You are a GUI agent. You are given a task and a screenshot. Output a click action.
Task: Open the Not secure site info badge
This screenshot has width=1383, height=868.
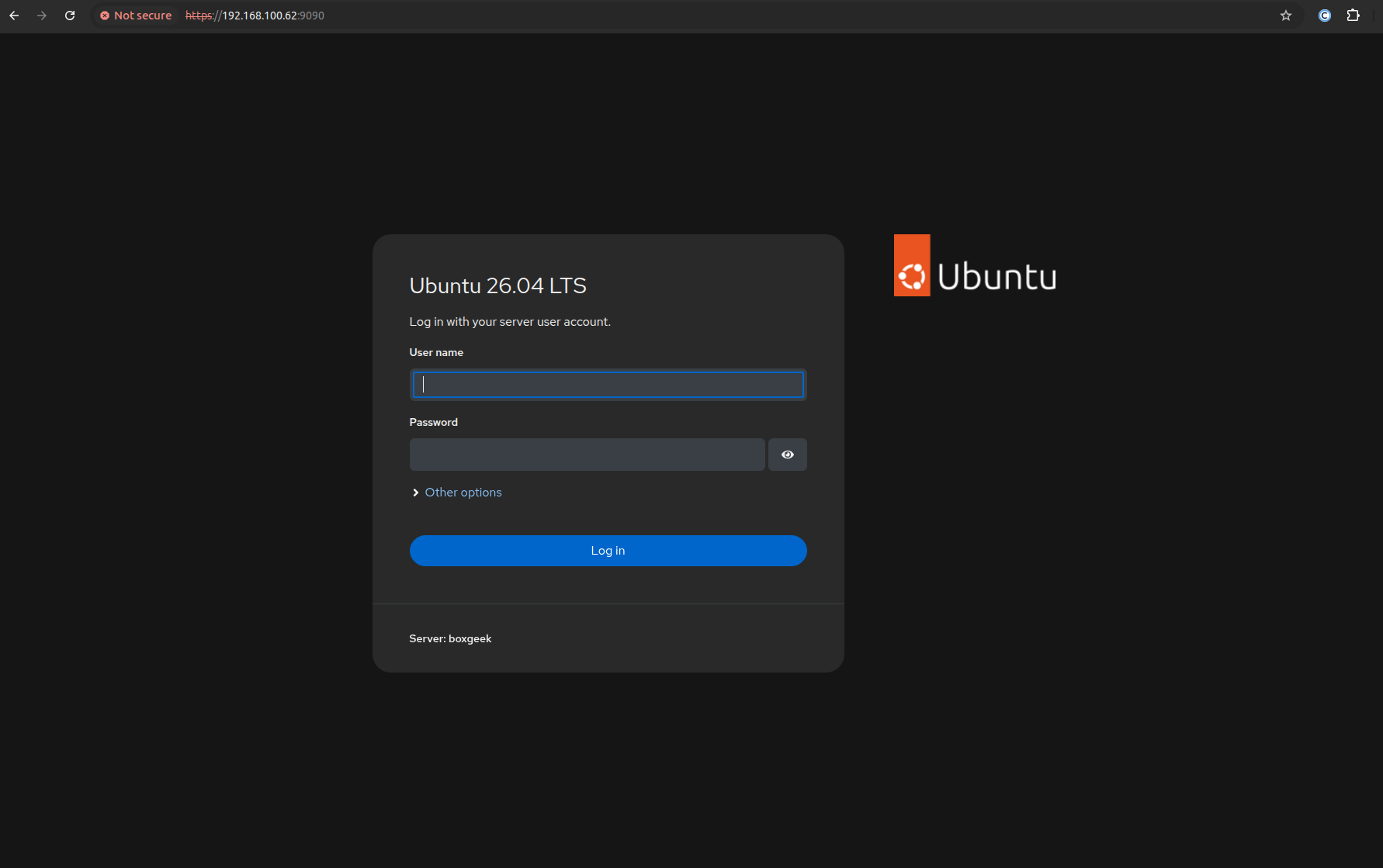pyautogui.click(x=136, y=16)
